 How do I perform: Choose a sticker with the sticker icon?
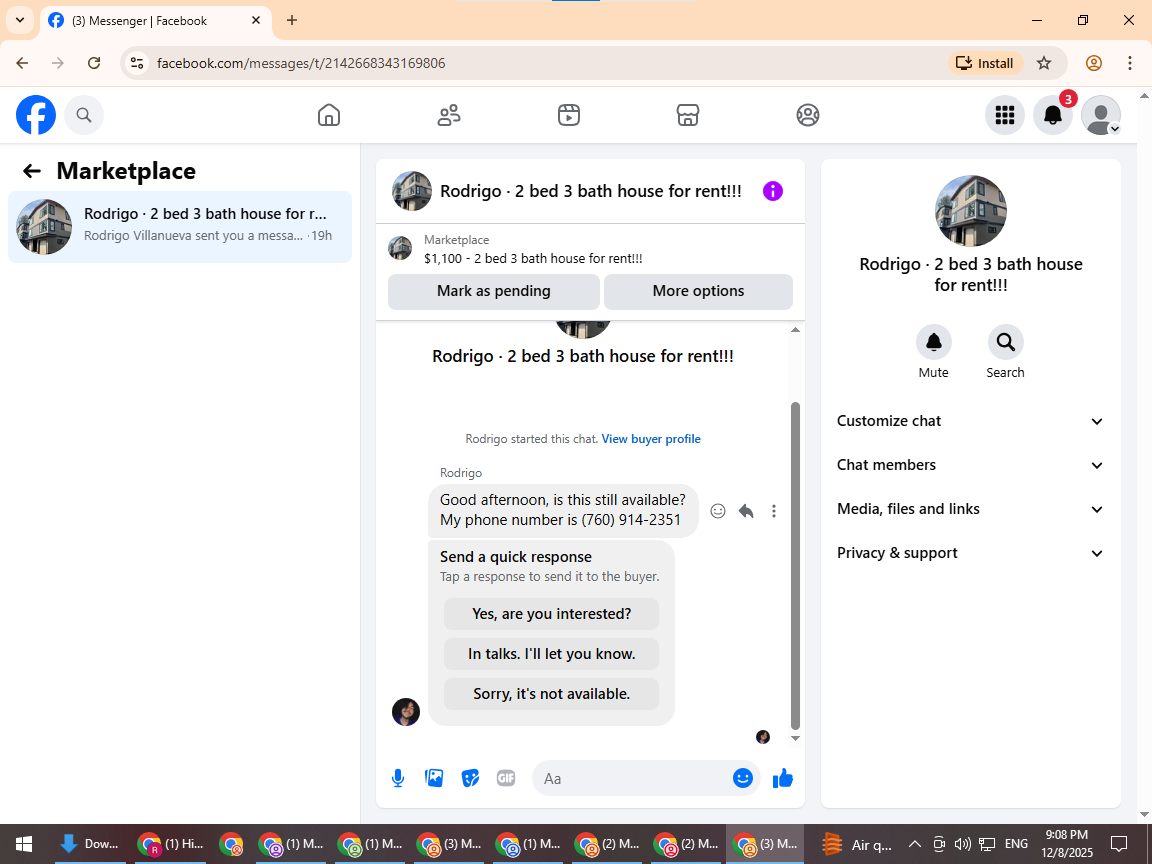coord(470,778)
